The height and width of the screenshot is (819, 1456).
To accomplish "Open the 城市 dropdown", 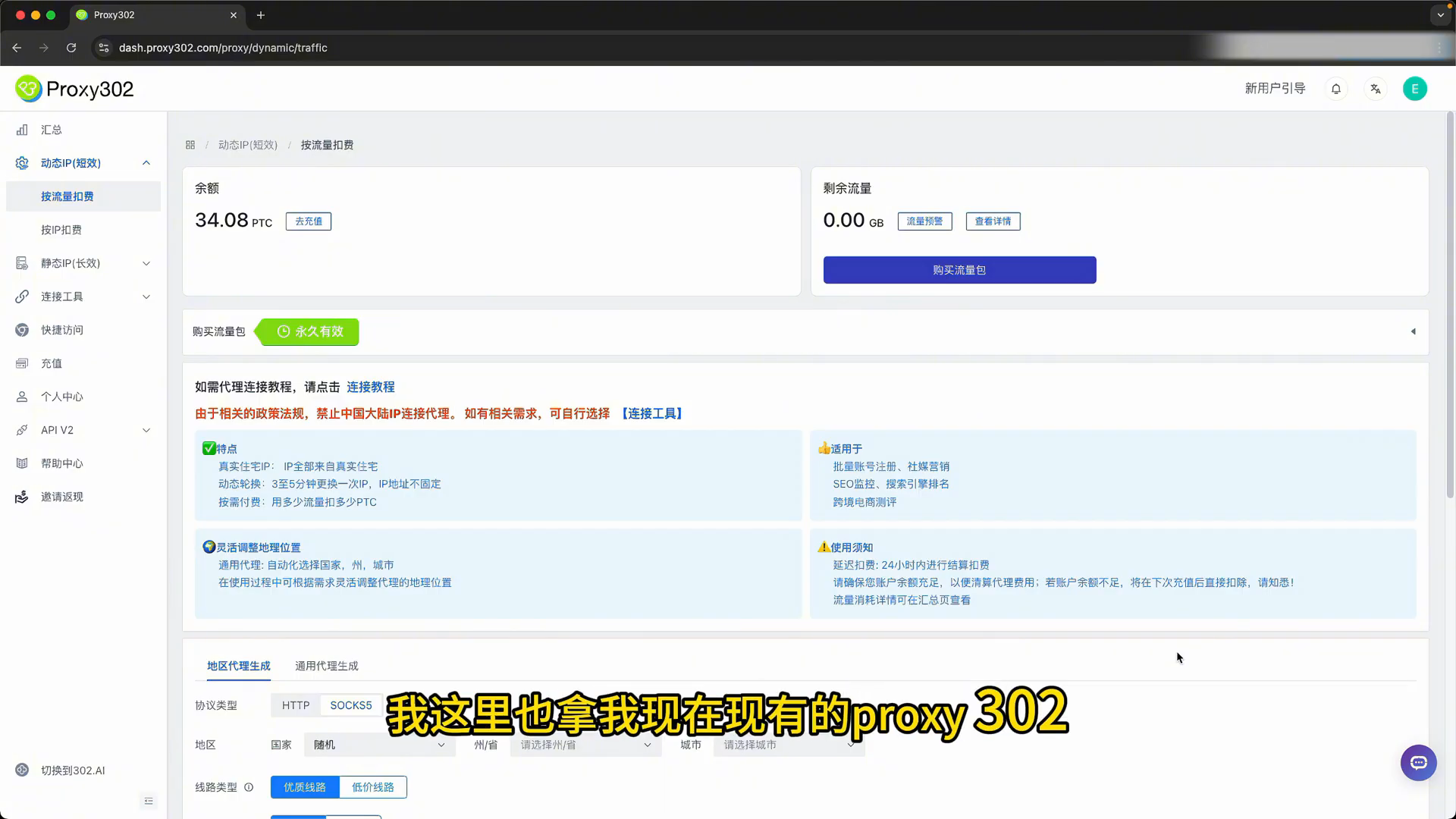I will (789, 745).
